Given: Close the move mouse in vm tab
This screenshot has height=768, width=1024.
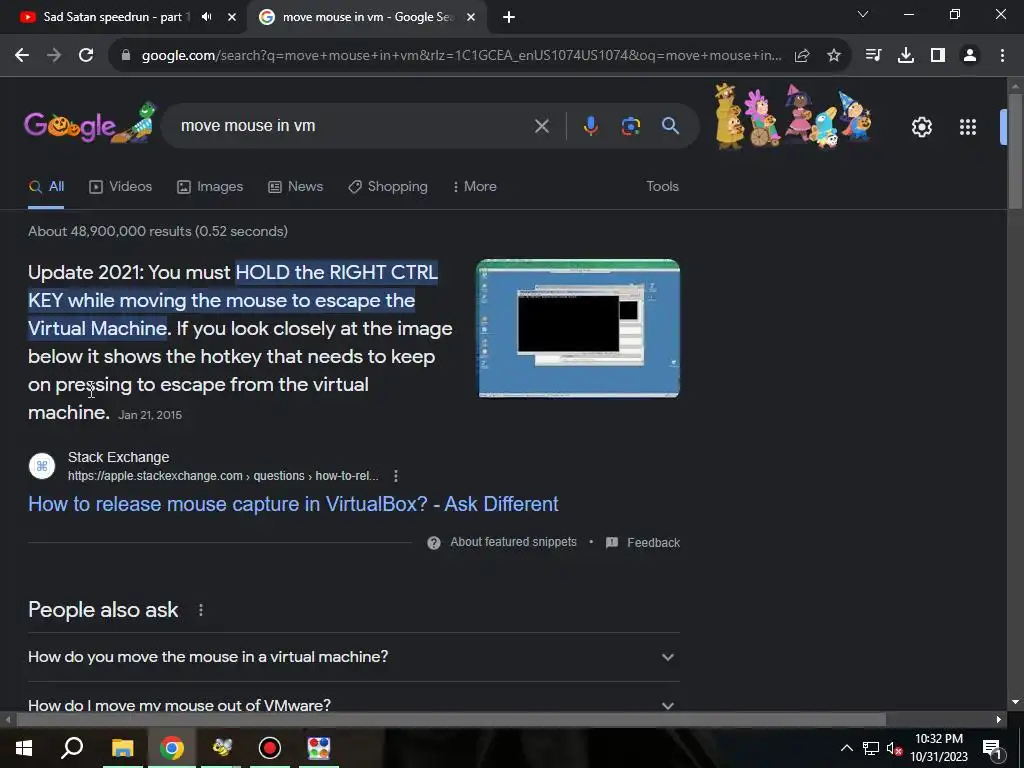Looking at the screenshot, I should pyautogui.click(x=471, y=17).
